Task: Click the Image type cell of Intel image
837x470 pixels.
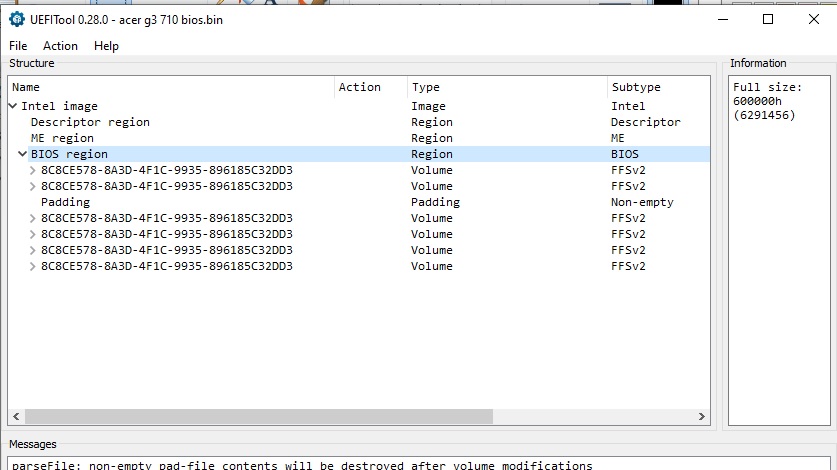Action: click(428, 106)
